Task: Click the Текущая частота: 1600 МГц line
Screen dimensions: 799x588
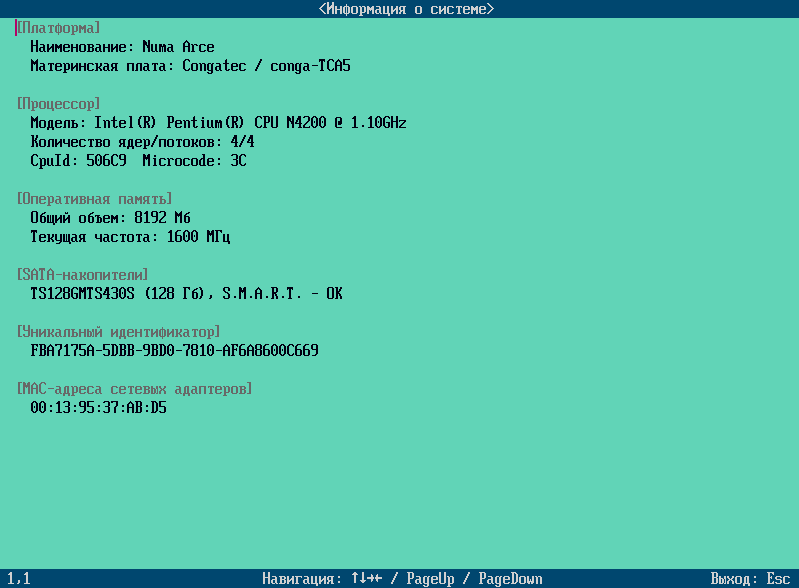Action: coord(130,237)
